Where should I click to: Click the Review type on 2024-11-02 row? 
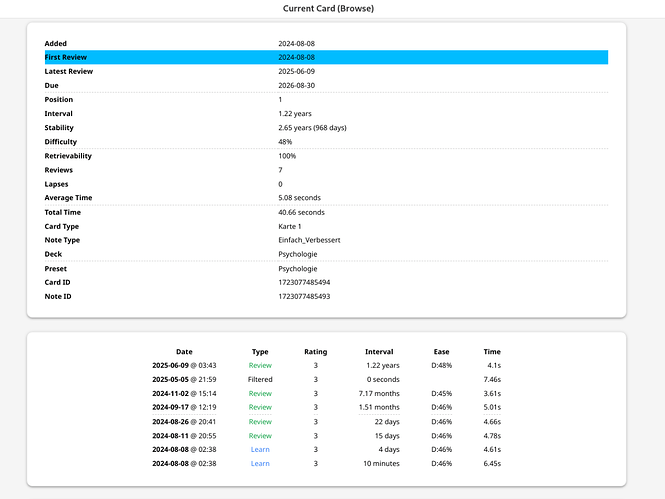[260, 393]
